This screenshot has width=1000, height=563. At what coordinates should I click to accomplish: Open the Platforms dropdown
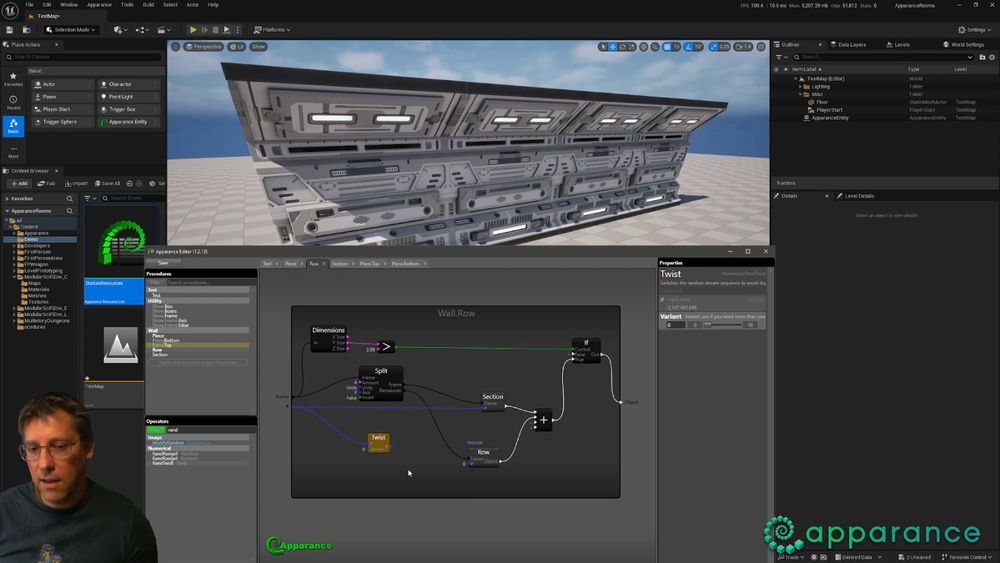coord(272,29)
